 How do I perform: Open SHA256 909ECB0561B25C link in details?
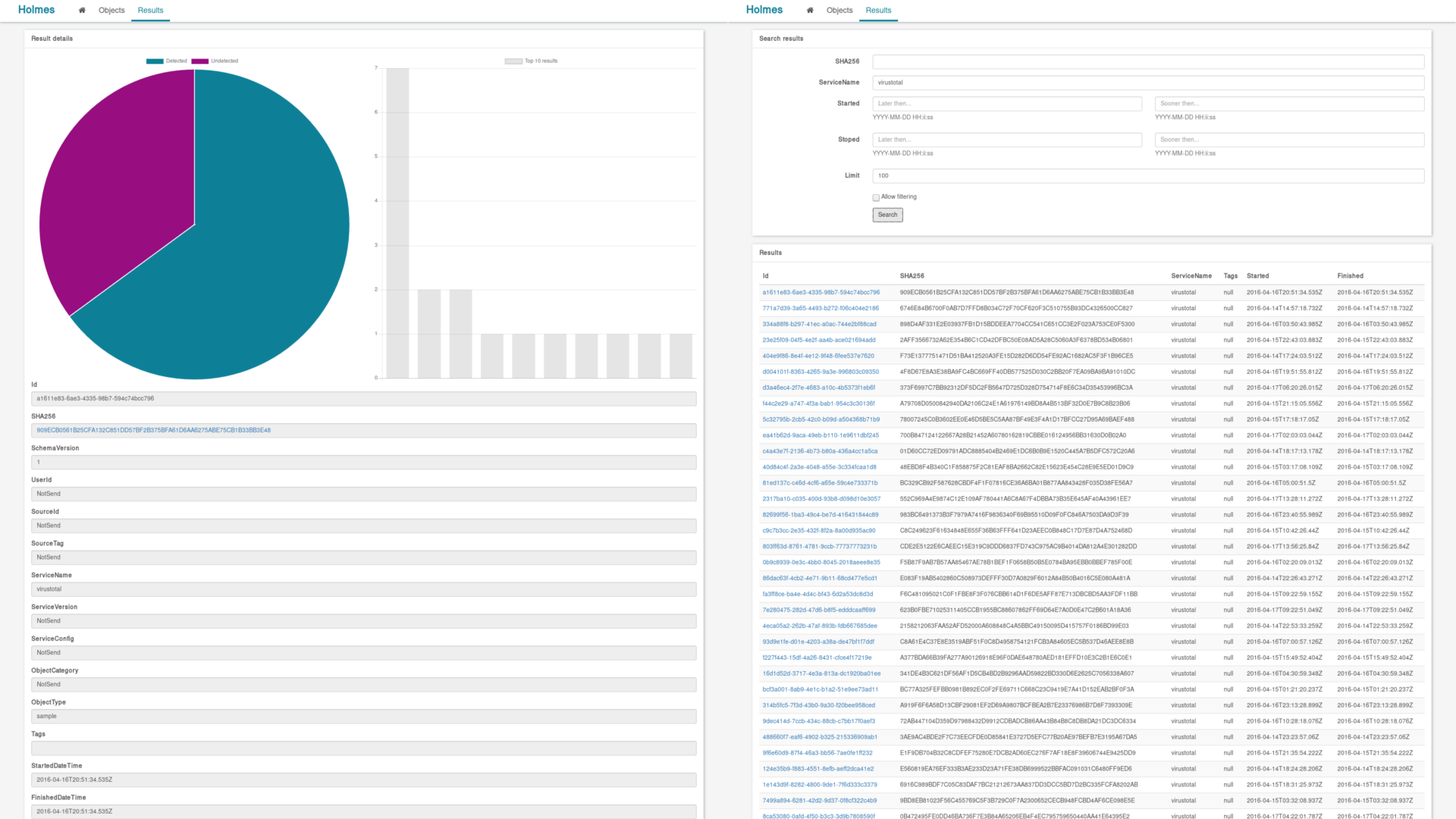pos(153,431)
